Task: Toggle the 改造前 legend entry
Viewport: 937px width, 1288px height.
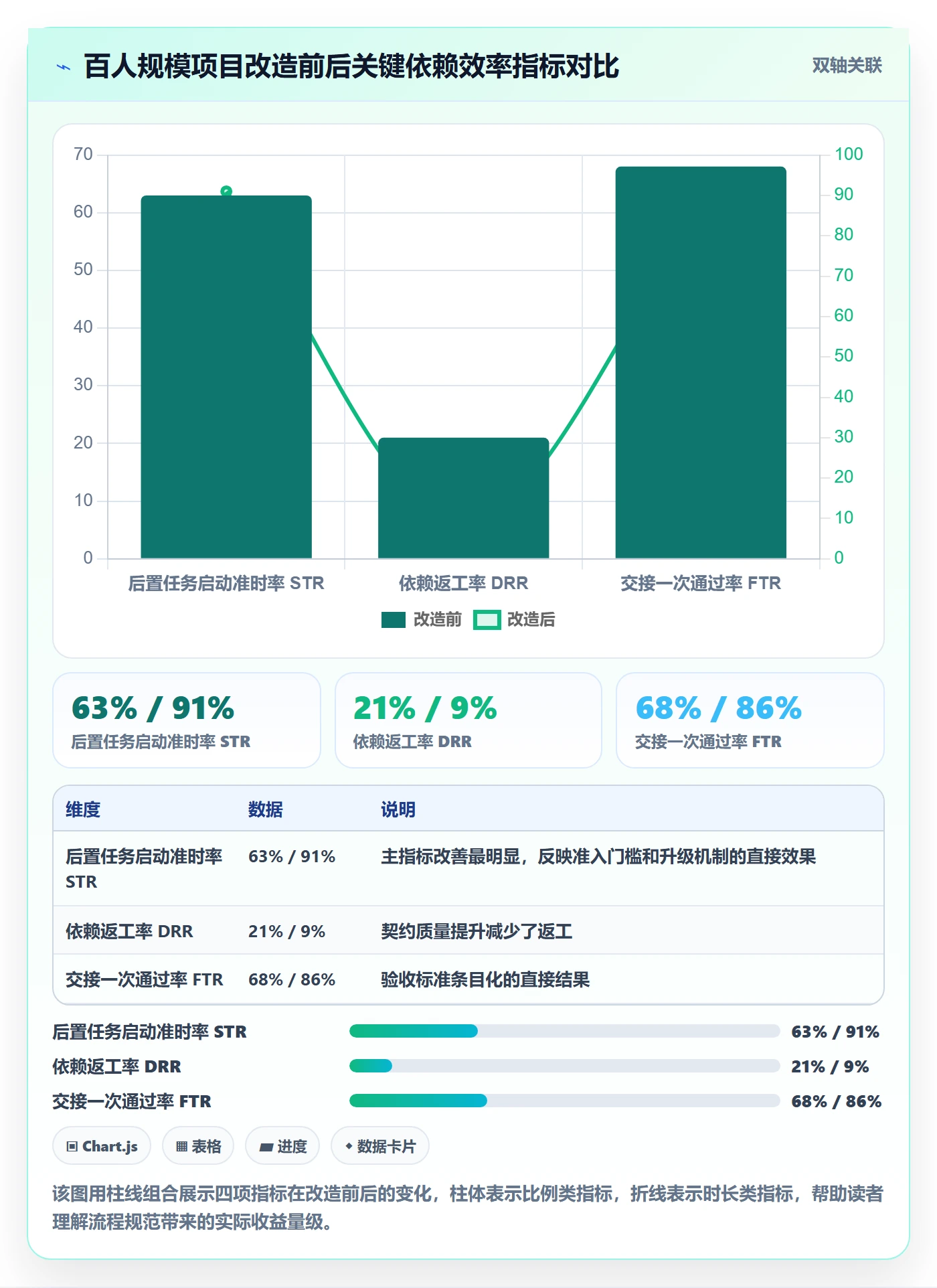Action: (422, 619)
